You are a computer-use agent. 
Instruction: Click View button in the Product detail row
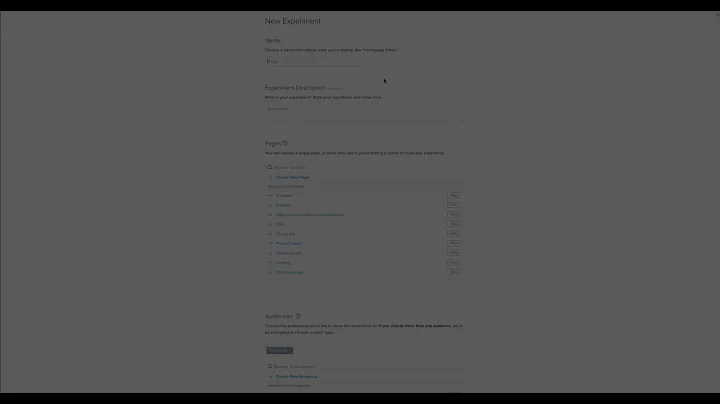(453, 243)
